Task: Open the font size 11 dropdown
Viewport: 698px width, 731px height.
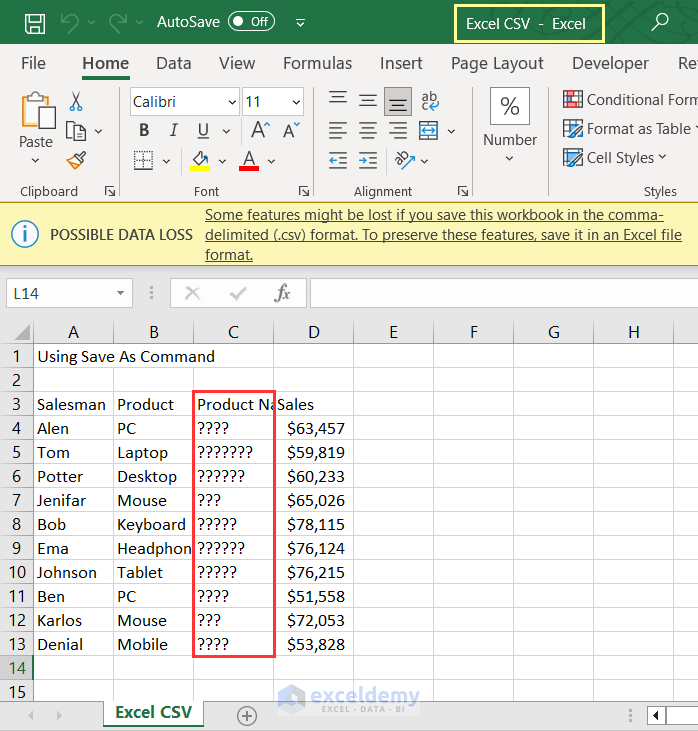Action: click(x=296, y=102)
